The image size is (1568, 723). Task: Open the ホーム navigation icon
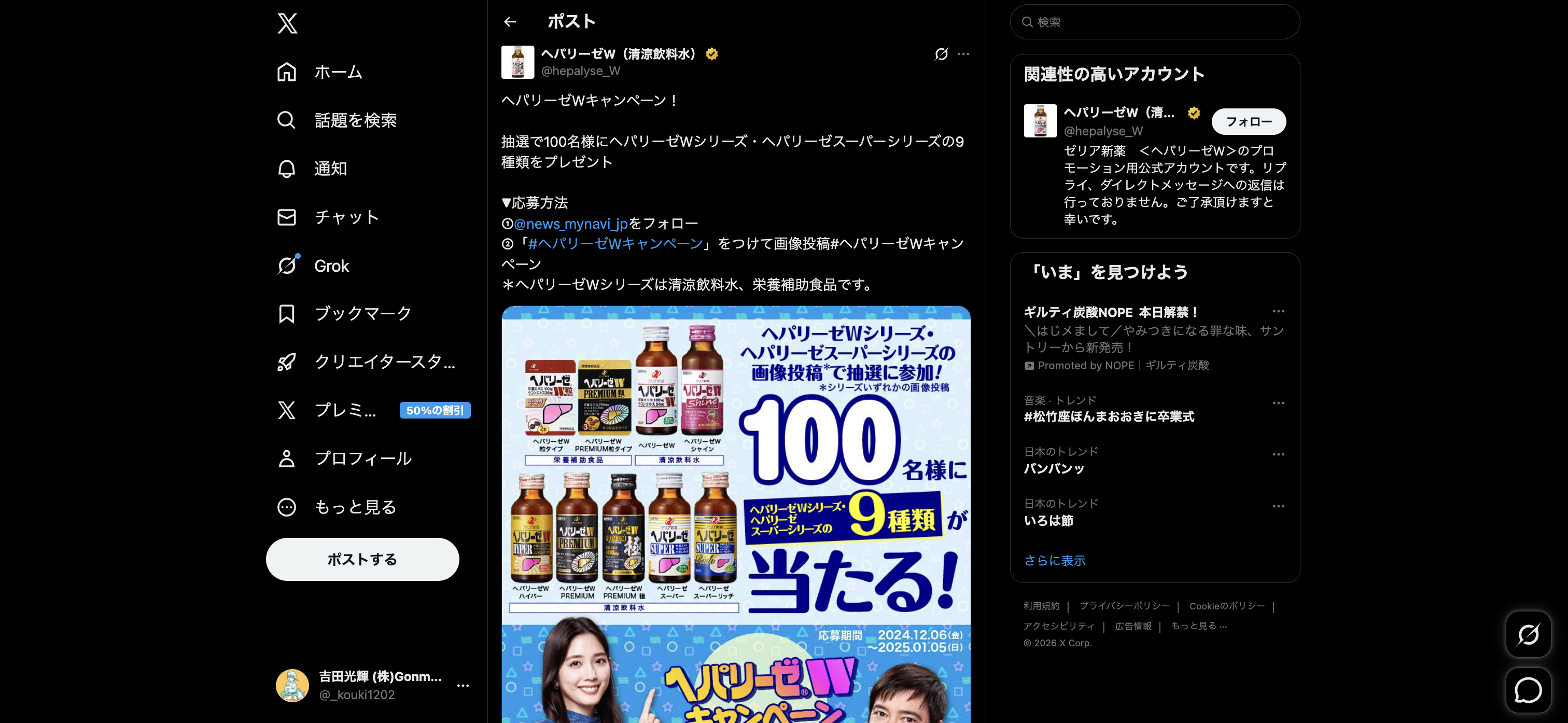tap(287, 71)
